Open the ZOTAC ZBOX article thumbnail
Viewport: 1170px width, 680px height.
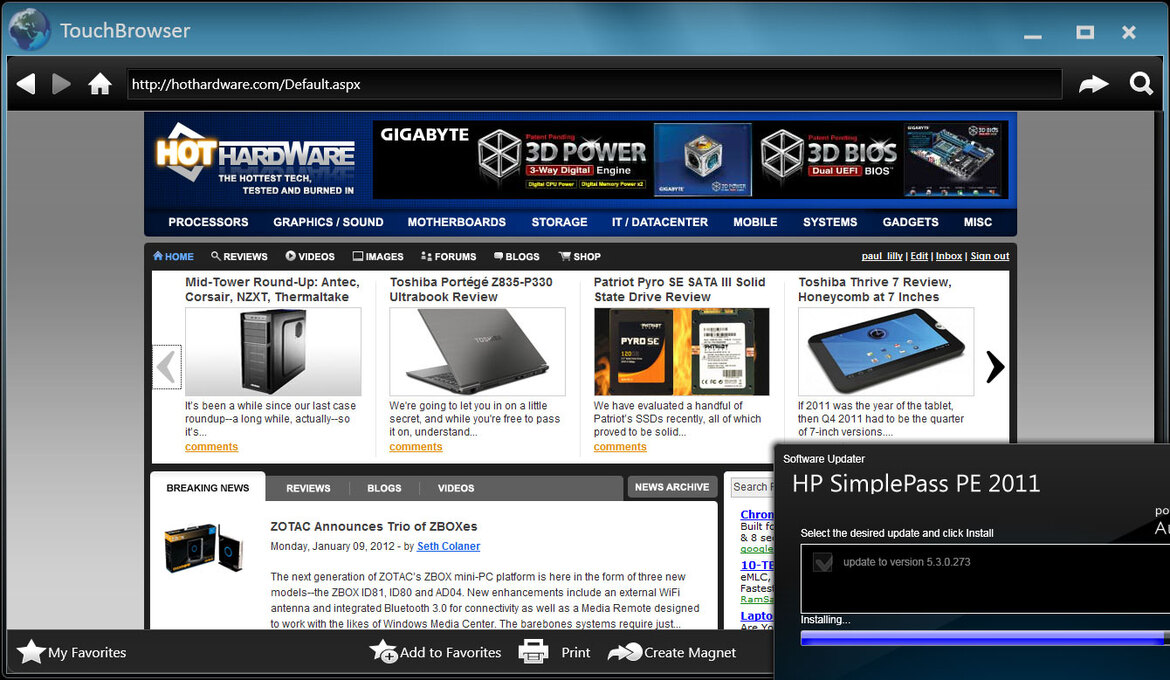point(204,547)
